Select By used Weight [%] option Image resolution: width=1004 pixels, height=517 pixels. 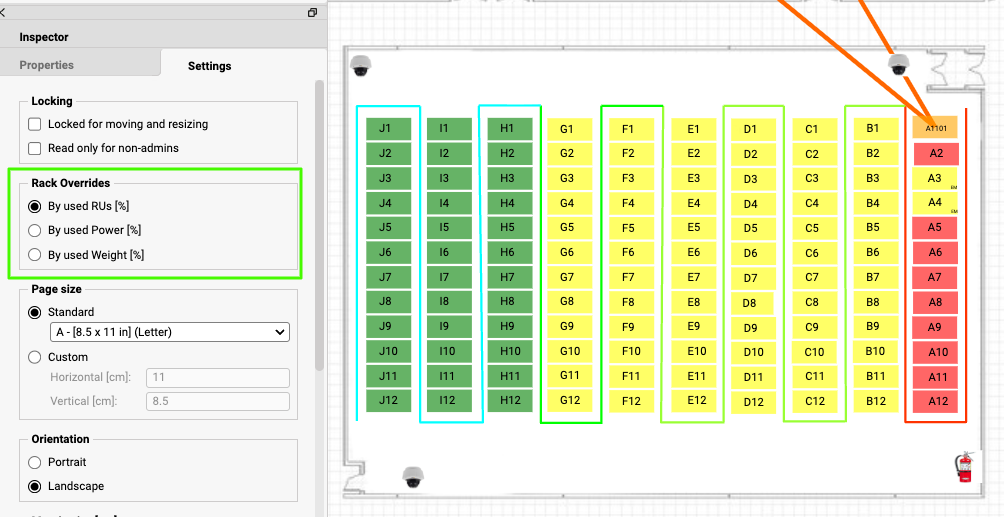pyautogui.click(x=36, y=255)
